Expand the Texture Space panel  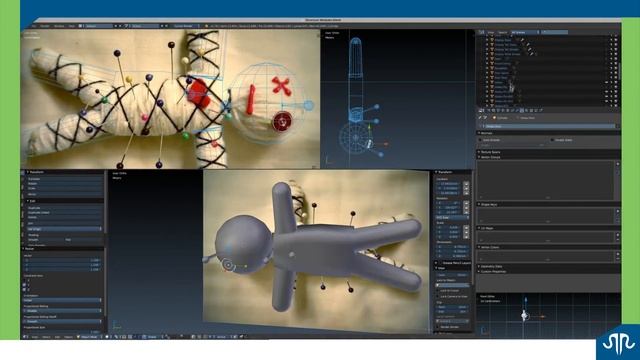point(491,152)
